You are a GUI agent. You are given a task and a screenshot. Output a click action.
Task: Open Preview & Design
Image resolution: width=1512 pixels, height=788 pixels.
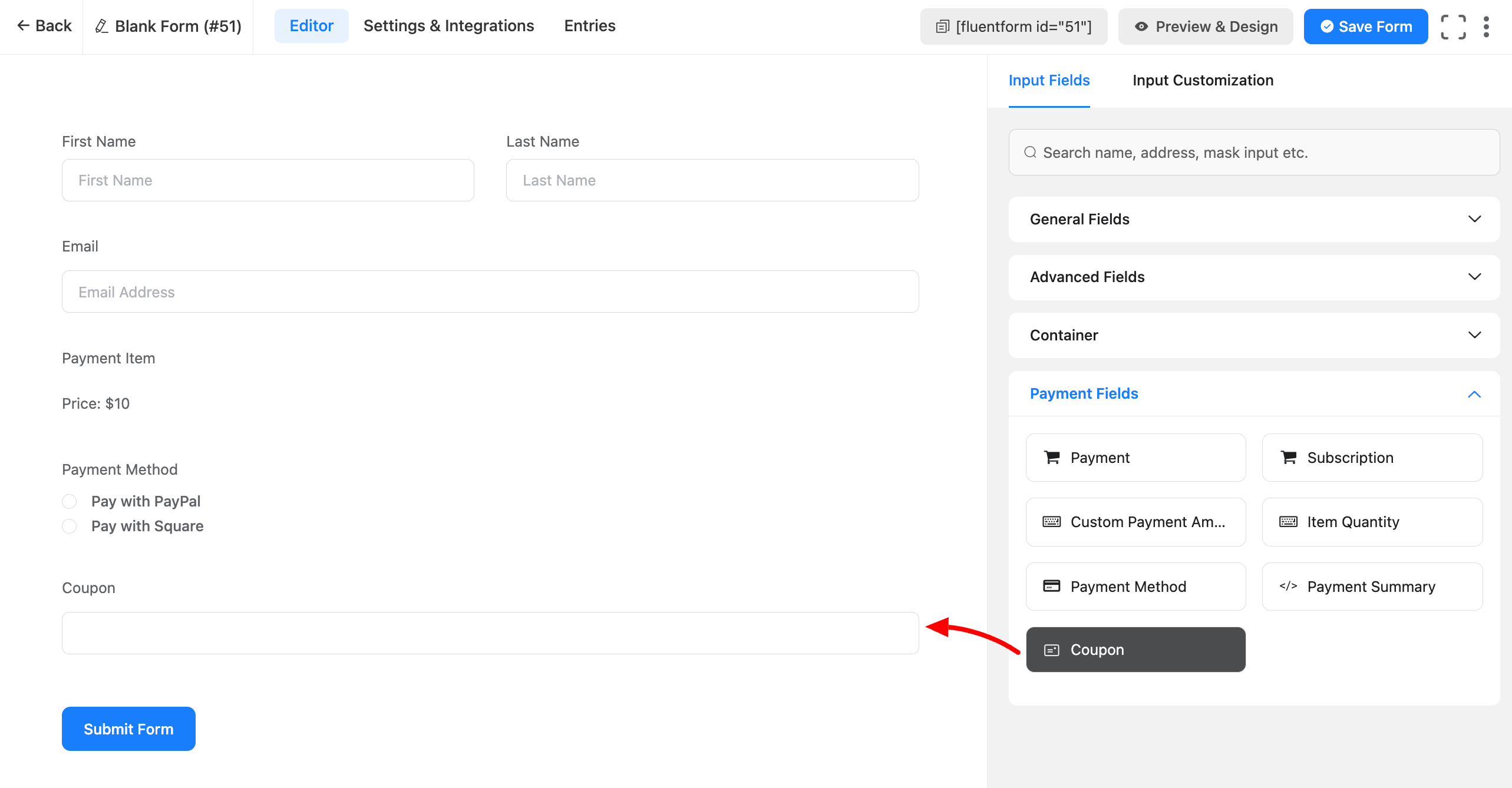click(x=1205, y=27)
